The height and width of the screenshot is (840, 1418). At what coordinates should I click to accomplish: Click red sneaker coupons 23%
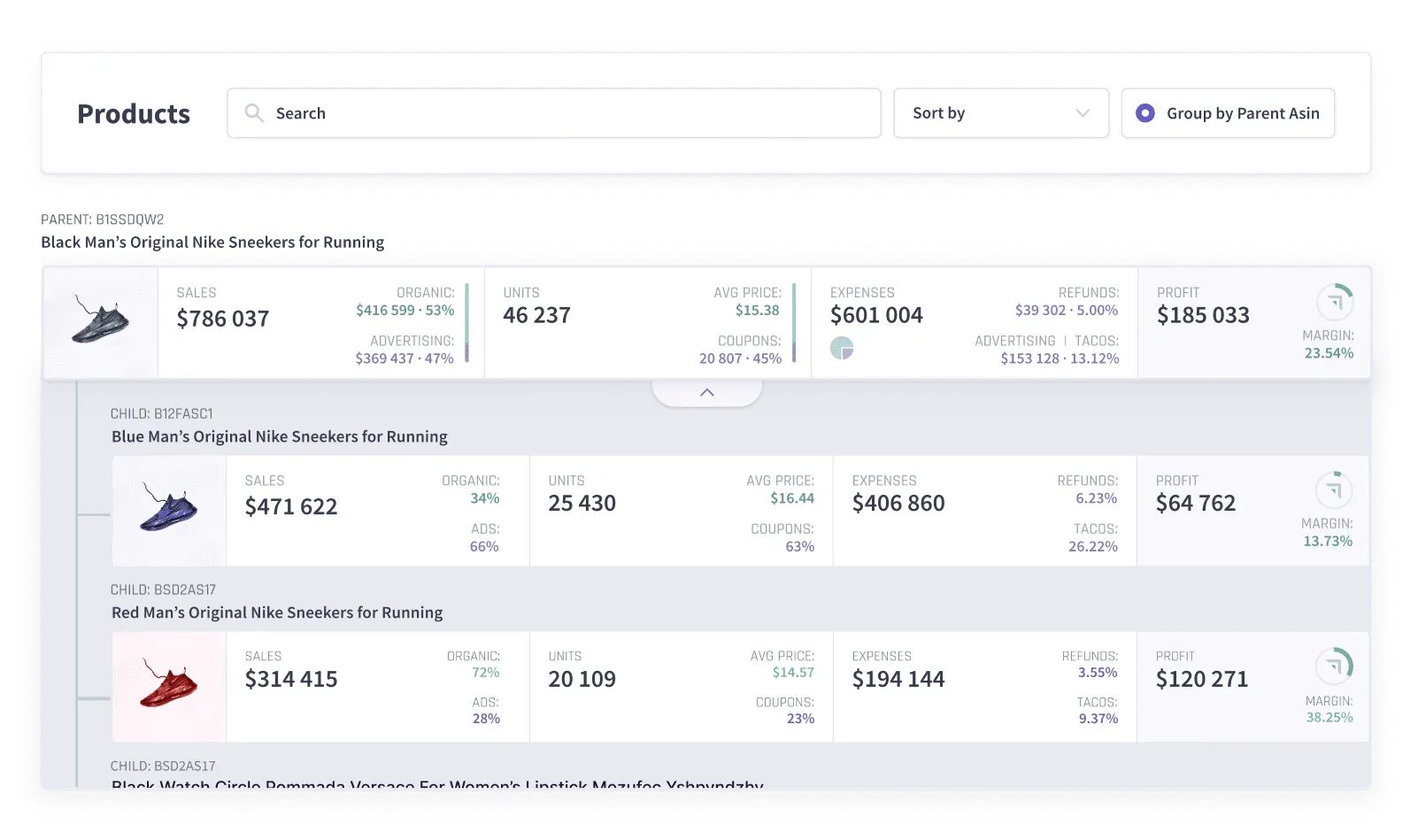(801, 719)
